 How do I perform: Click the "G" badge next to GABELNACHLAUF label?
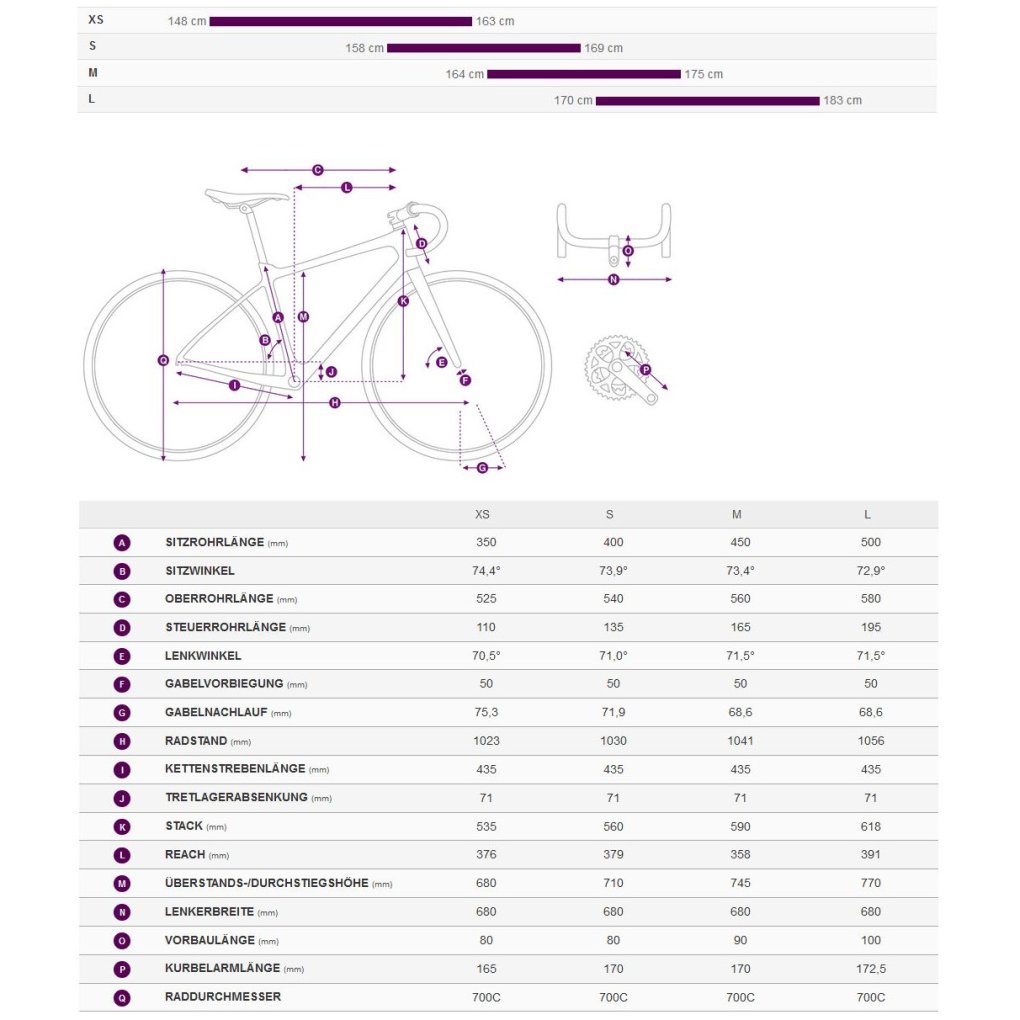click(122, 713)
